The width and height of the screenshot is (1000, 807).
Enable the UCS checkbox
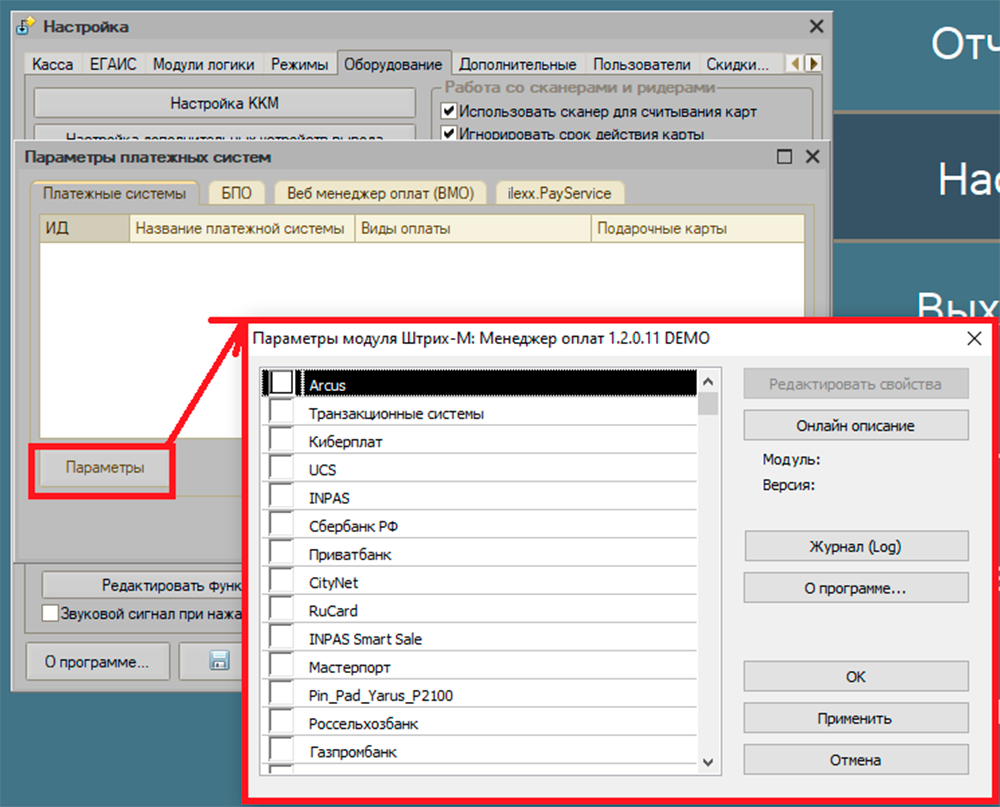pyautogui.click(x=281, y=468)
